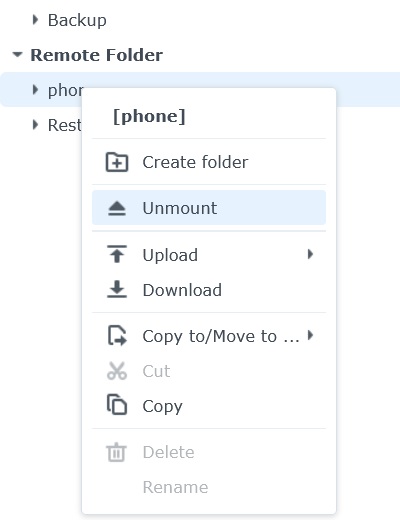Click the Delete trash can icon
400x520 pixels.
pyautogui.click(x=117, y=452)
